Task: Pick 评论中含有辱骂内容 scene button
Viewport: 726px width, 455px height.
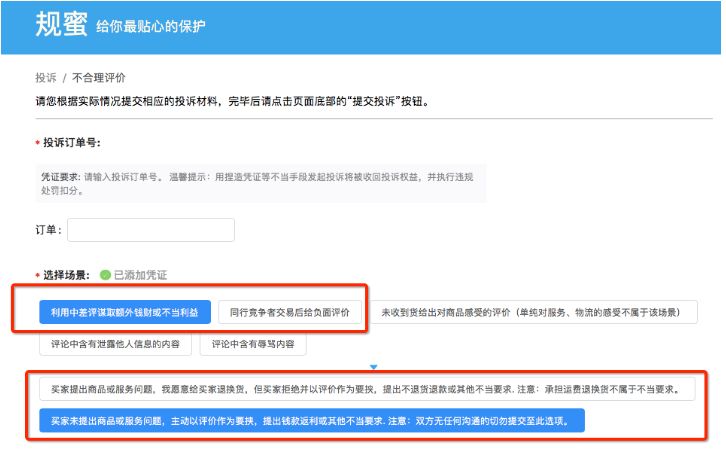Action: [253, 343]
